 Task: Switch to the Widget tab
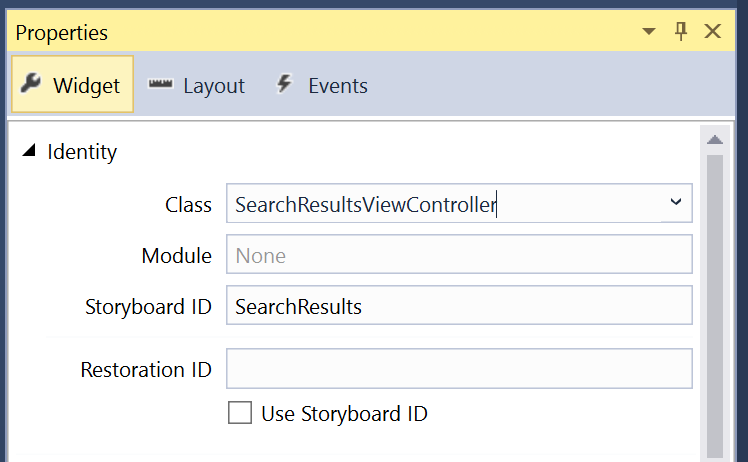[x=73, y=85]
